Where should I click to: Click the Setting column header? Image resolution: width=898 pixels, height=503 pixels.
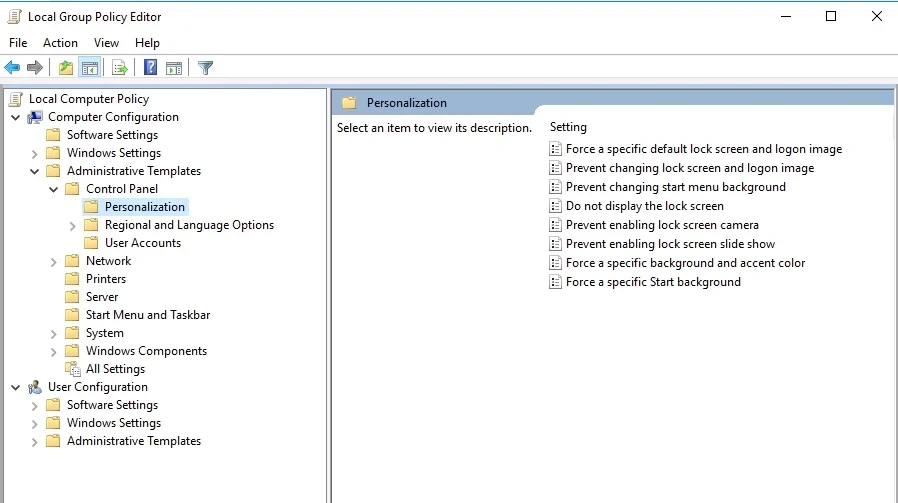pos(568,127)
